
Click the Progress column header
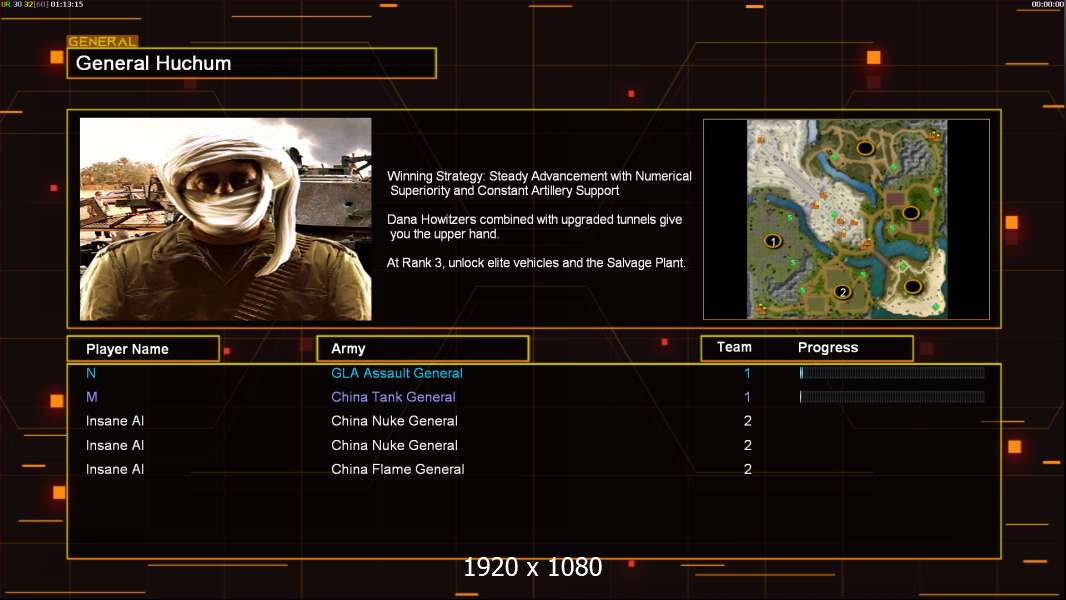[828, 347]
